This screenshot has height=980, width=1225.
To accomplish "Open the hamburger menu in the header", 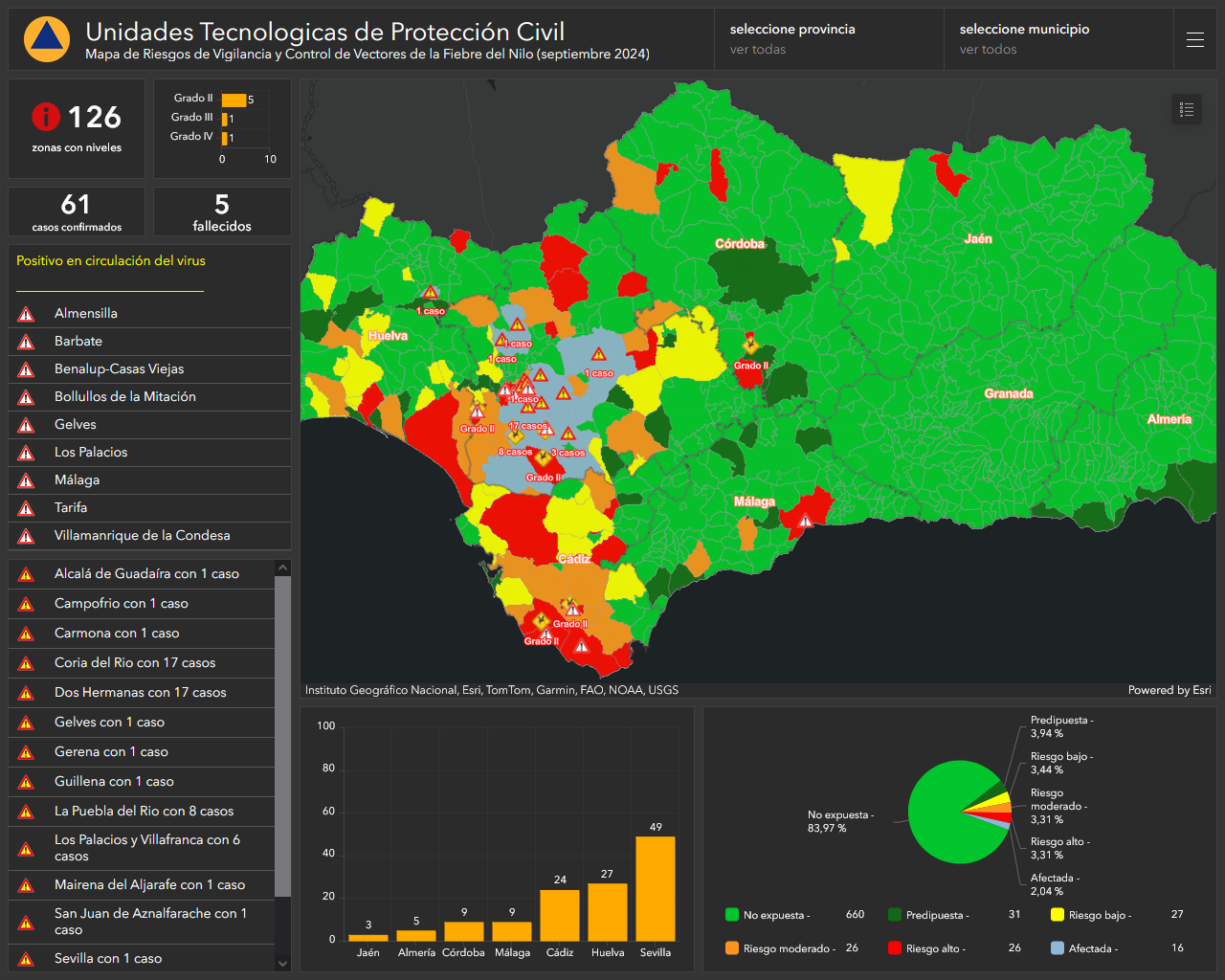I will [1195, 39].
